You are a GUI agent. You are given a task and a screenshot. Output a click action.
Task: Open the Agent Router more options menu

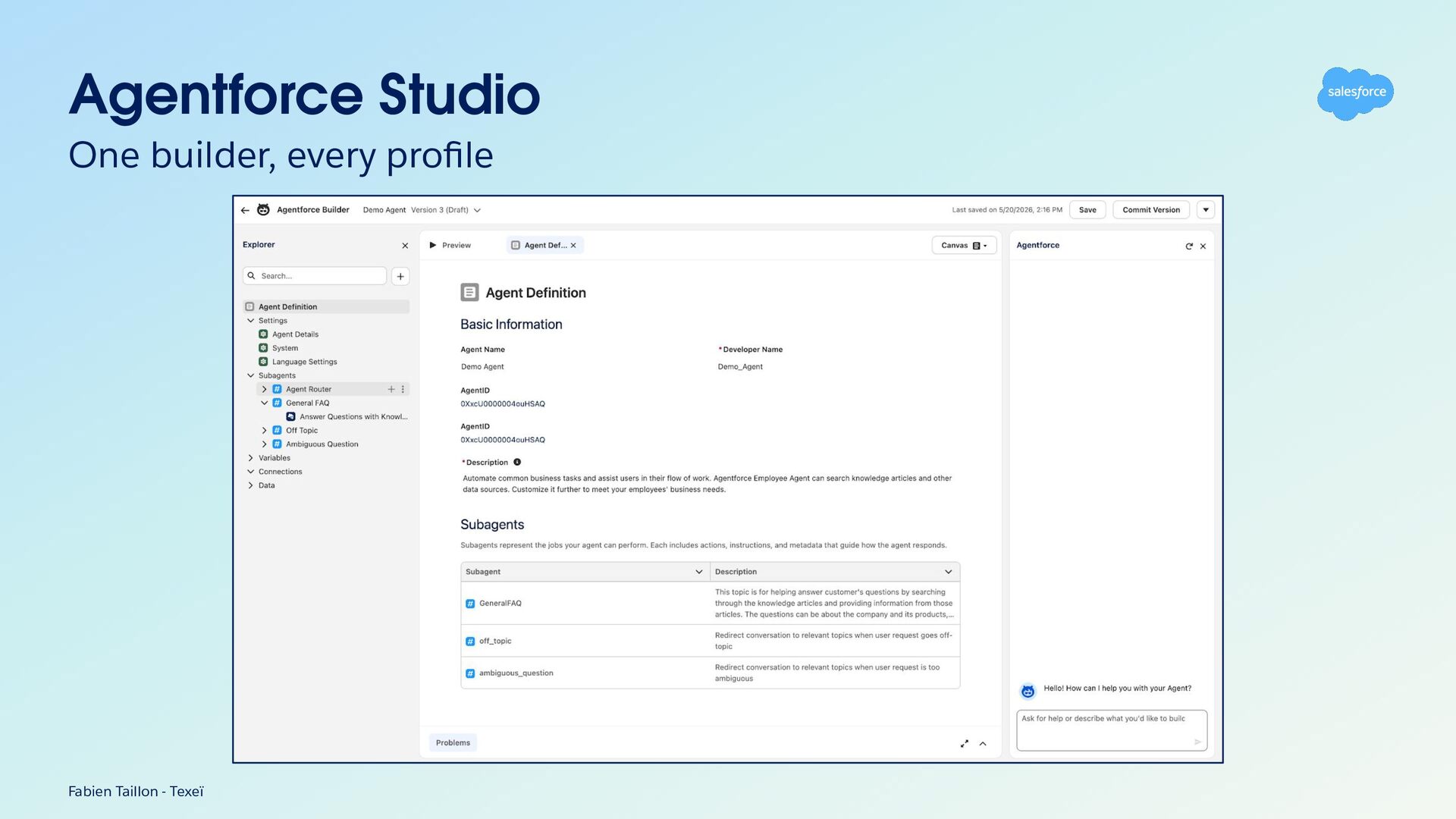click(403, 389)
